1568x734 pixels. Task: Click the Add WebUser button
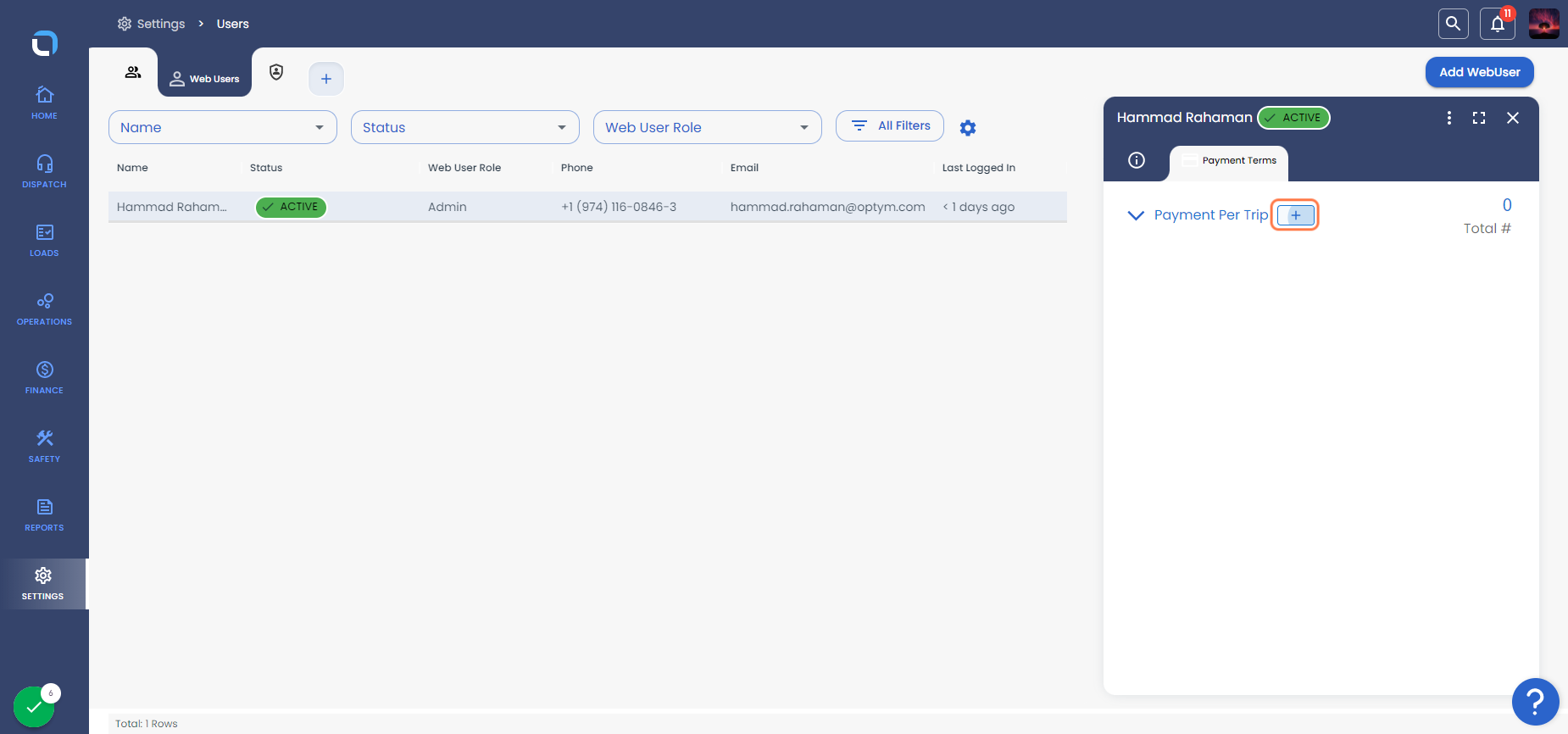[1480, 72]
